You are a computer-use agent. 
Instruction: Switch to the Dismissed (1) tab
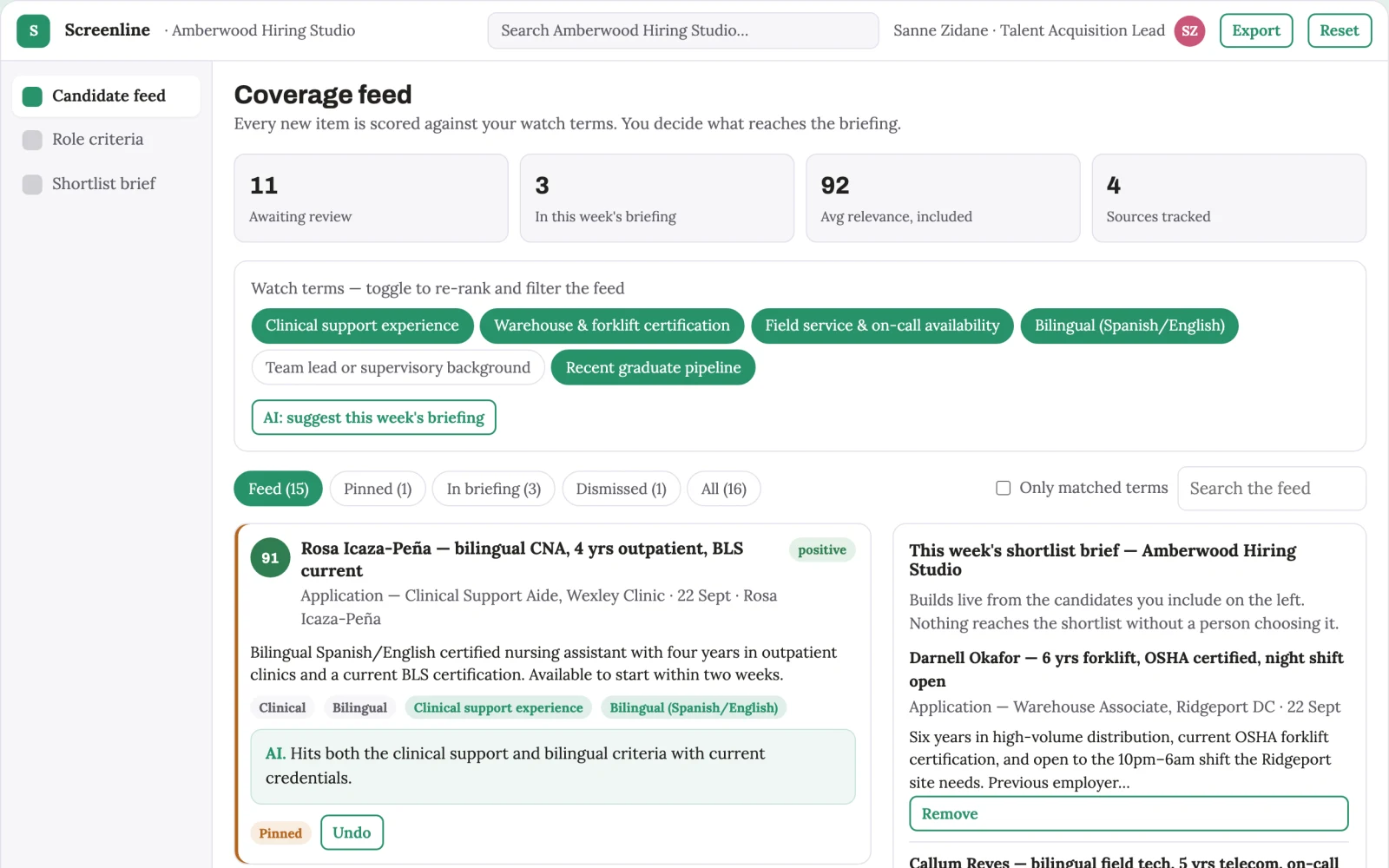click(x=621, y=489)
